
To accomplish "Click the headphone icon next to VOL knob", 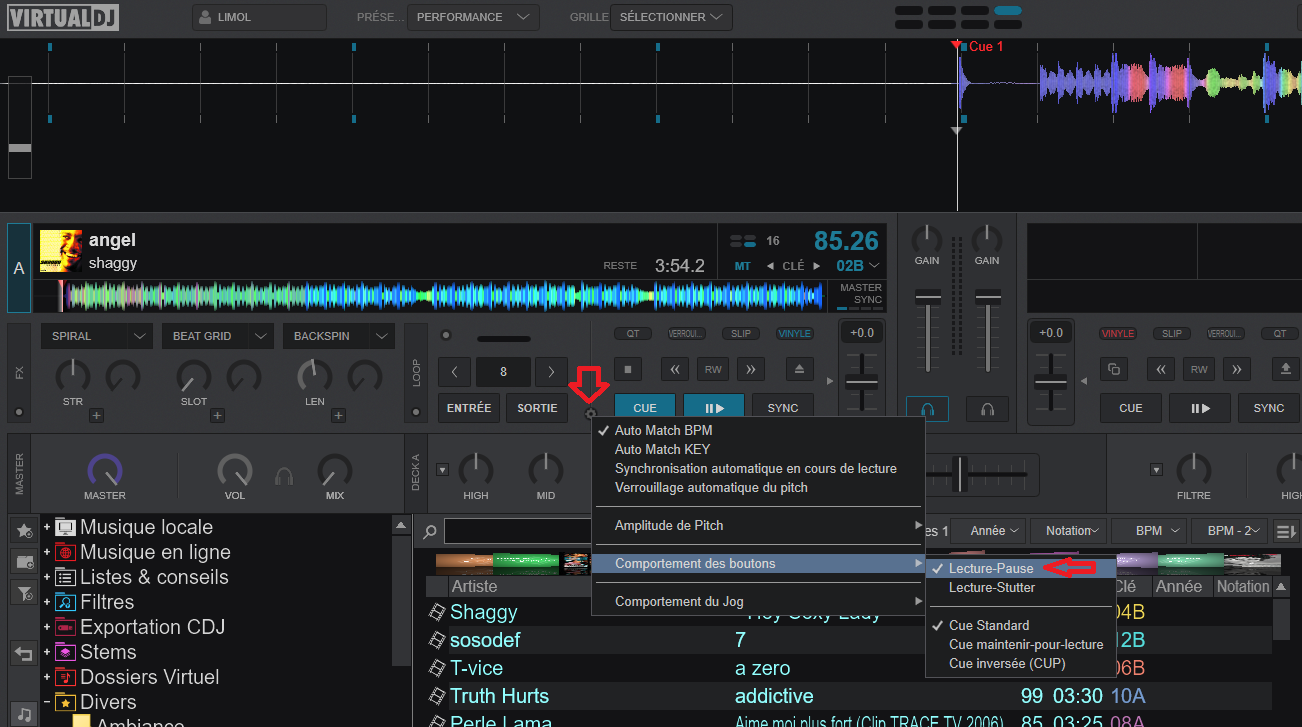I will click(x=284, y=476).
